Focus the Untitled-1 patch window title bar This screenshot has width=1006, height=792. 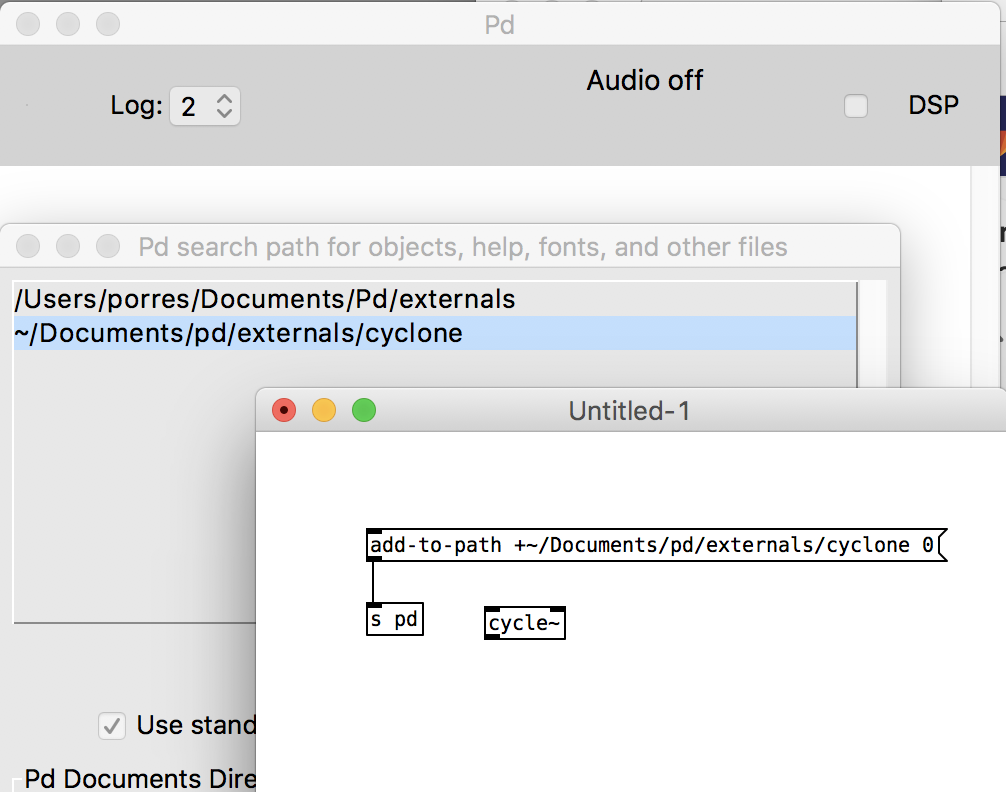coord(630,410)
